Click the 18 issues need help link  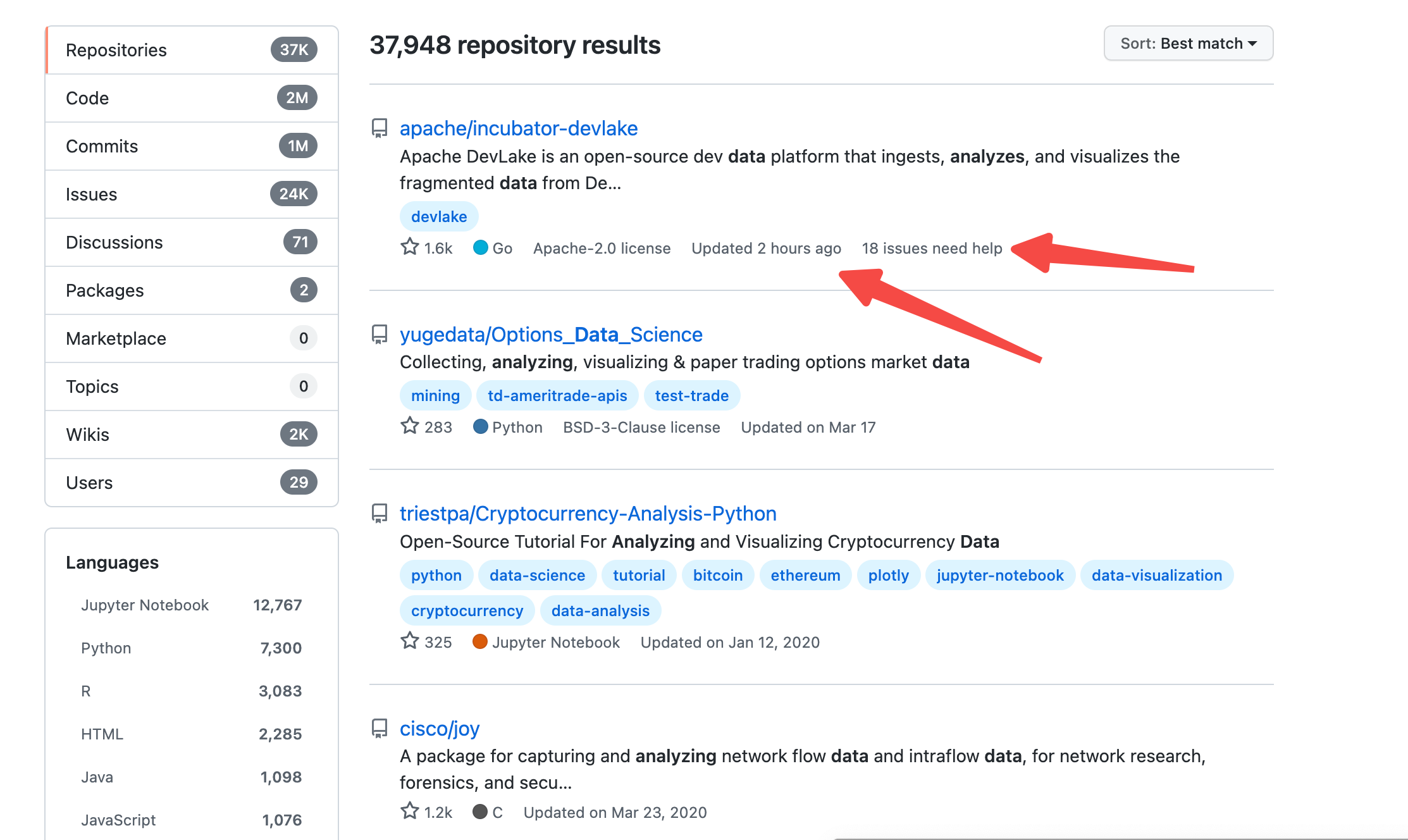(932, 249)
